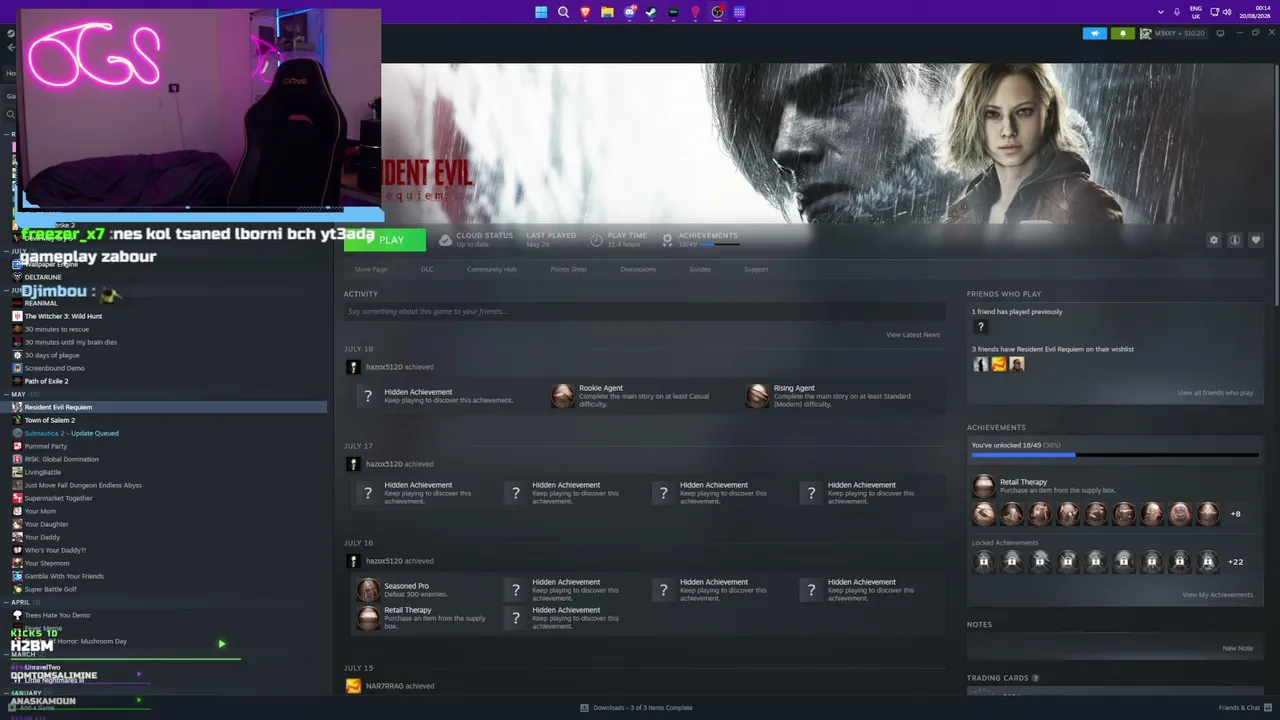Select The Witcher 3: Wild Hunt in library

(63, 316)
